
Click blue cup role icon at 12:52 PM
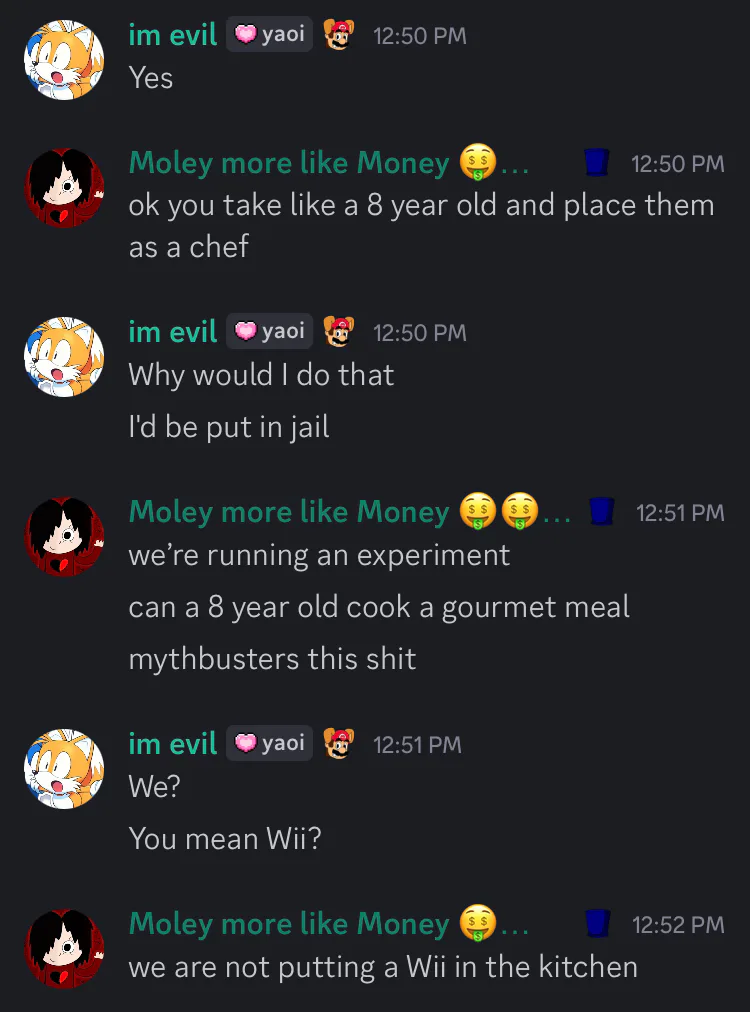click(597, 923)
